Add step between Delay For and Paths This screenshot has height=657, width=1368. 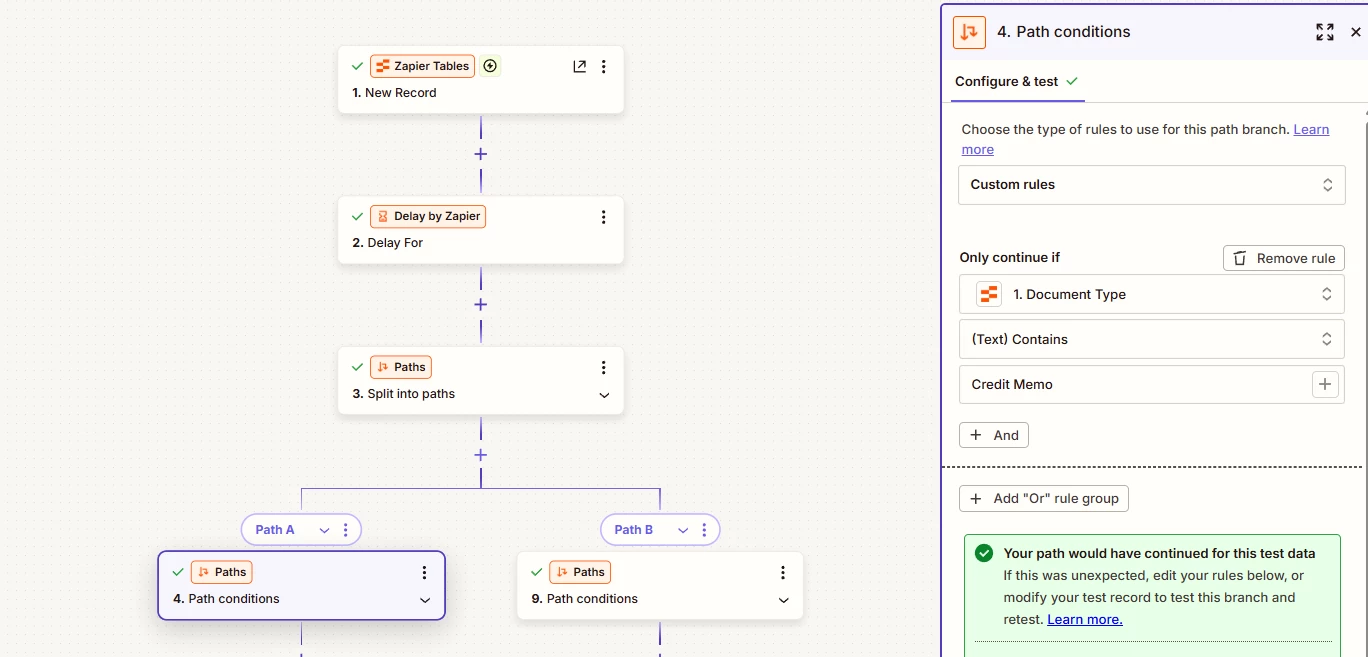[481, 304]
